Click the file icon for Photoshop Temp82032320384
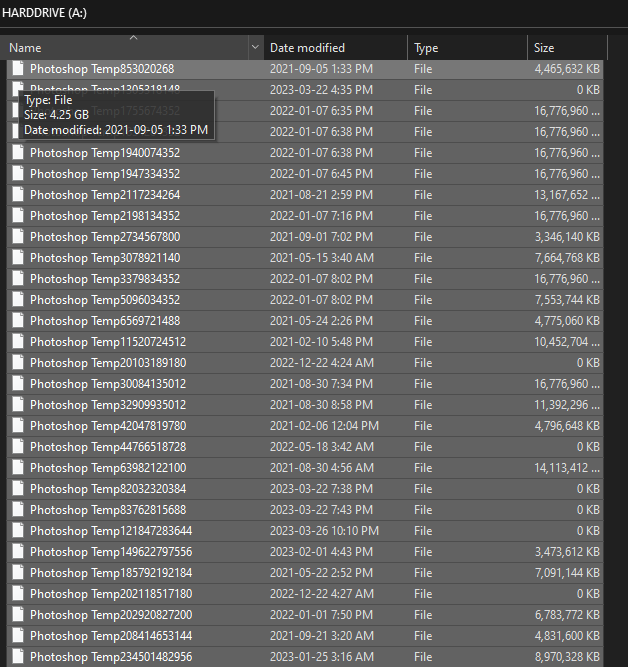Viewport: 628px width, 667px height. click(x=18, y=488)
